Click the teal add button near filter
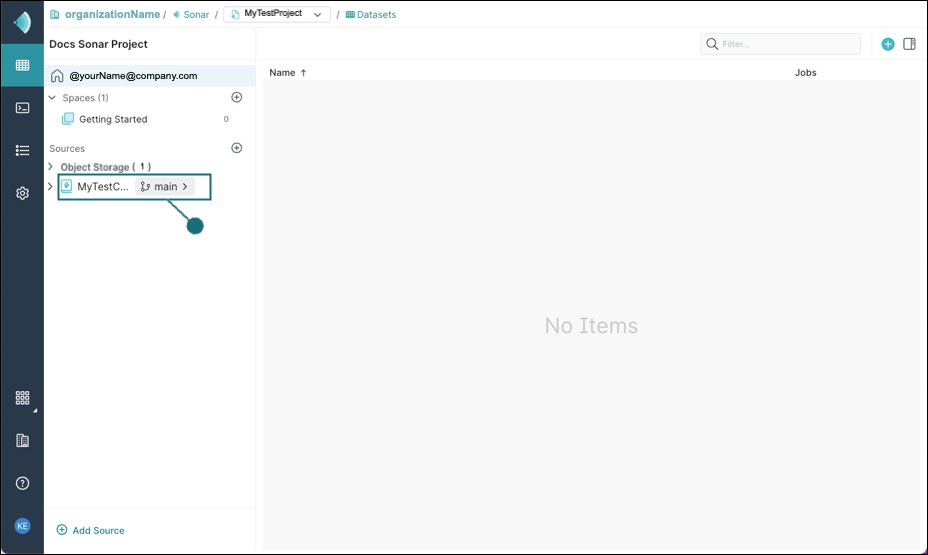The height and width of the screenshot is (555, 928). (888, 44)
